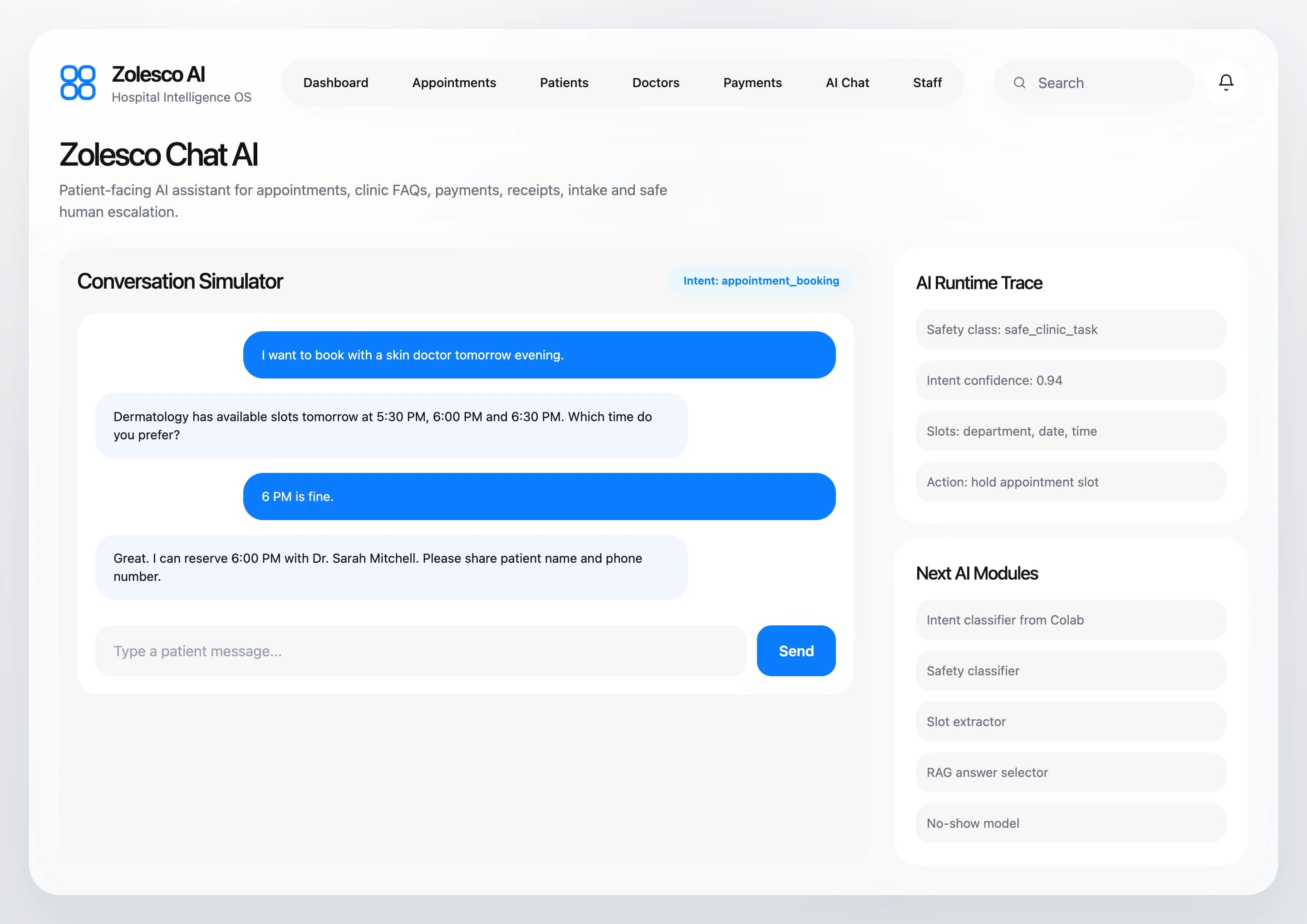Select 'Intent classifier from Colab' module
1307x924 pixels.
pos(1070,620)
